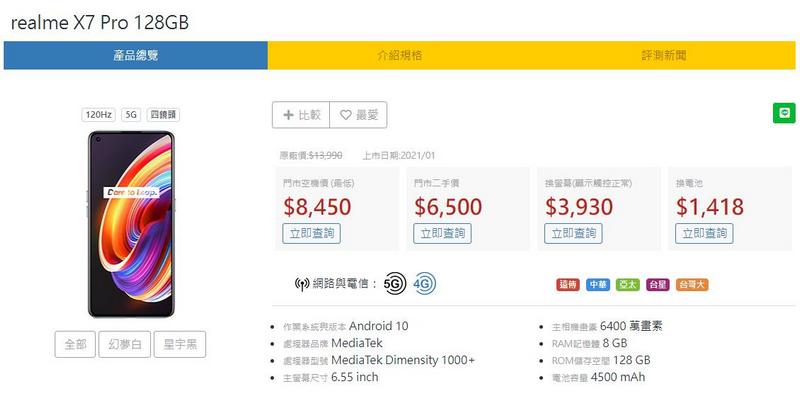Click the 120Hz feature tag

tap(98, 115)
